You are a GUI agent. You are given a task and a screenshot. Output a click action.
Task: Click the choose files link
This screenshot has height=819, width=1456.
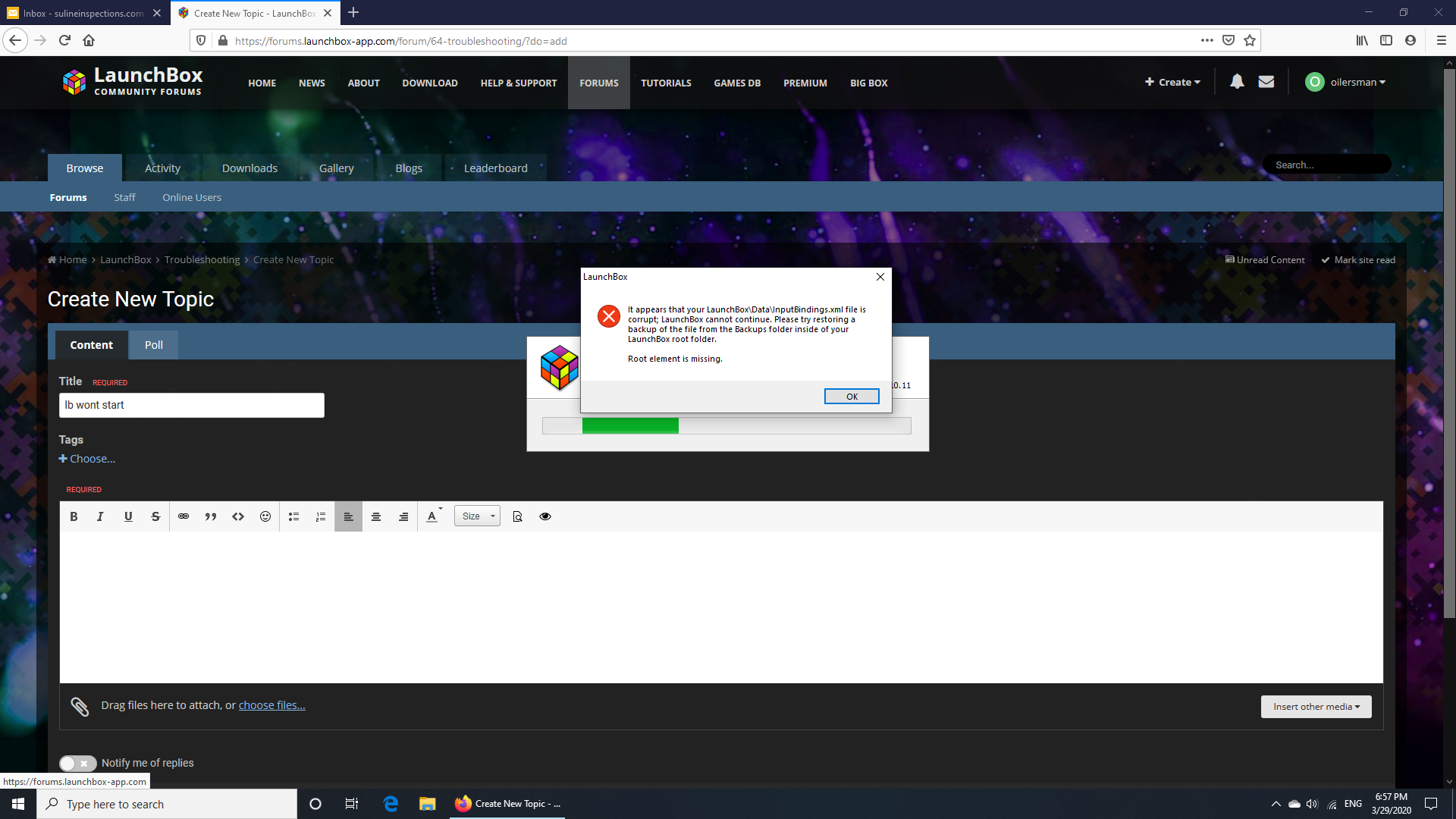pyautogui.click(x=272, y=705)
